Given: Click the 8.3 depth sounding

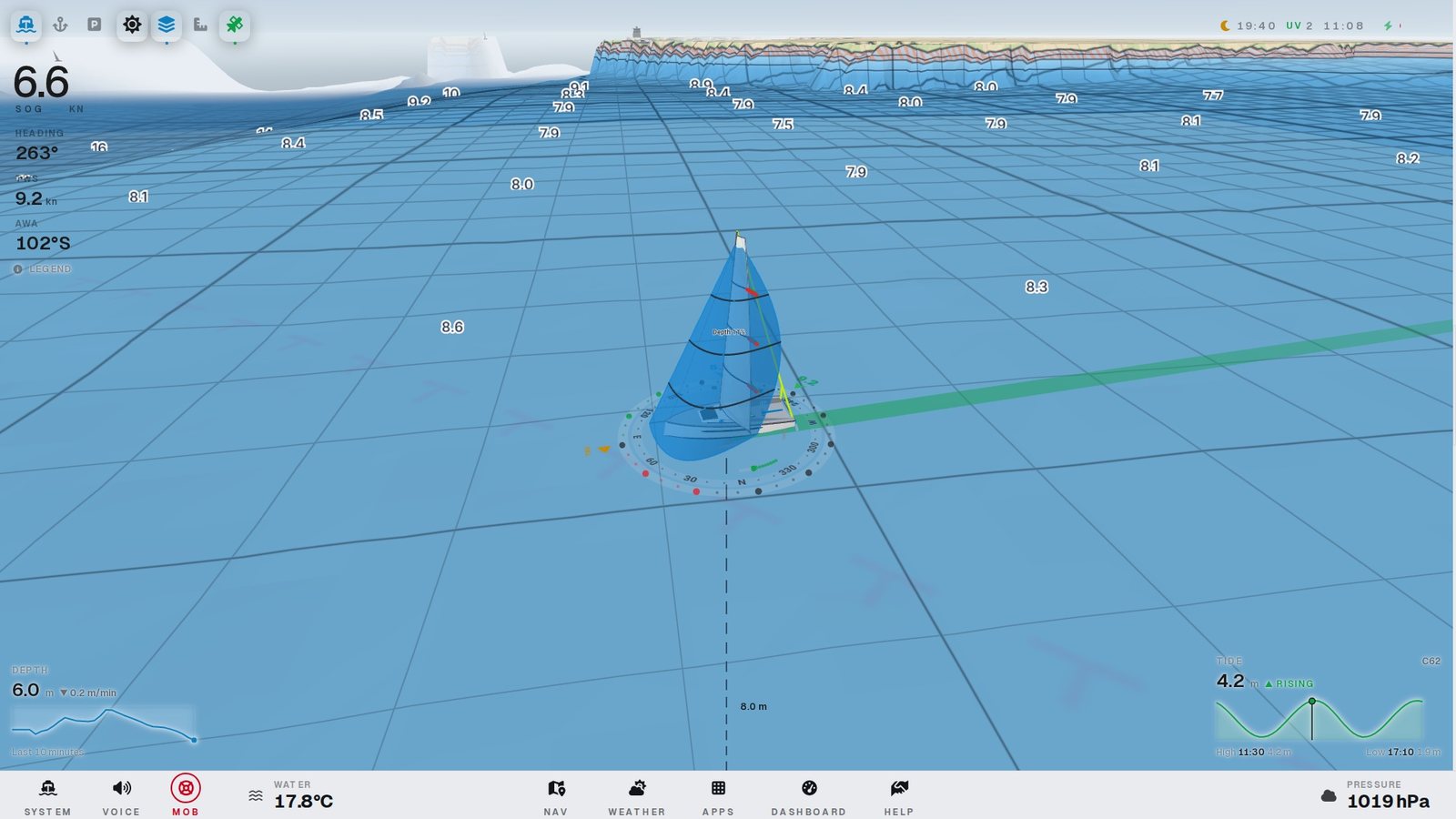Looking at the screenshot, I should coord(1036,287).
